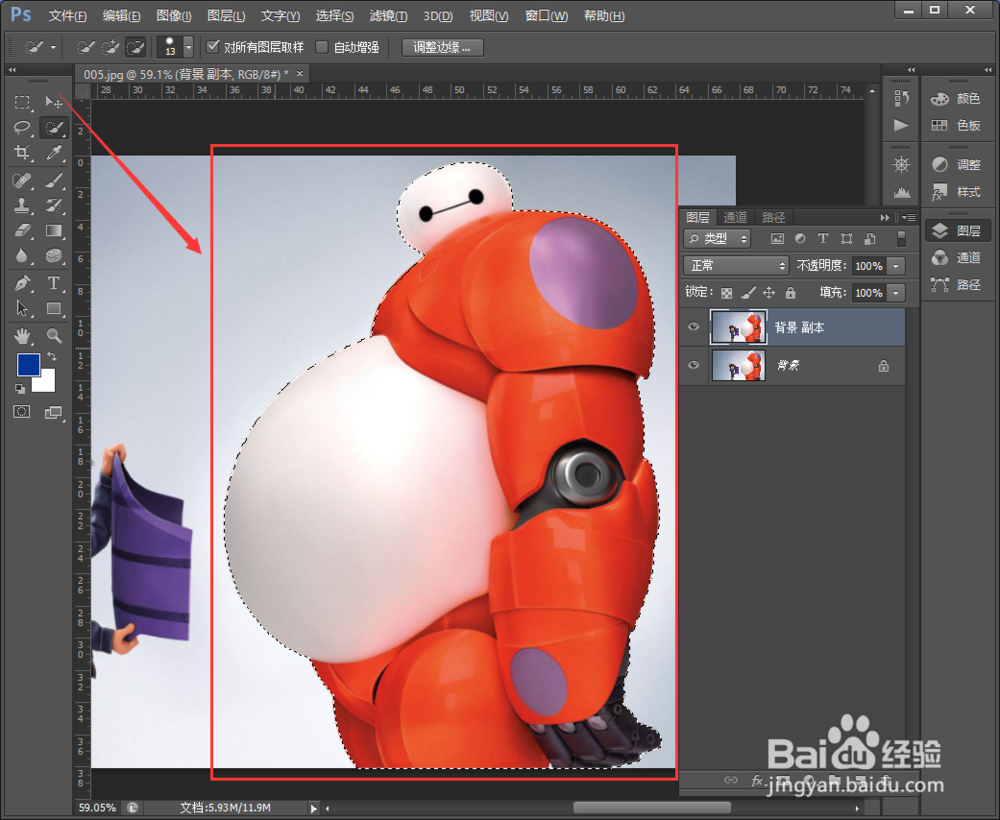Enable 自动增强 checkbox
Screen dimensions: 1000x820
click(322, 47)
